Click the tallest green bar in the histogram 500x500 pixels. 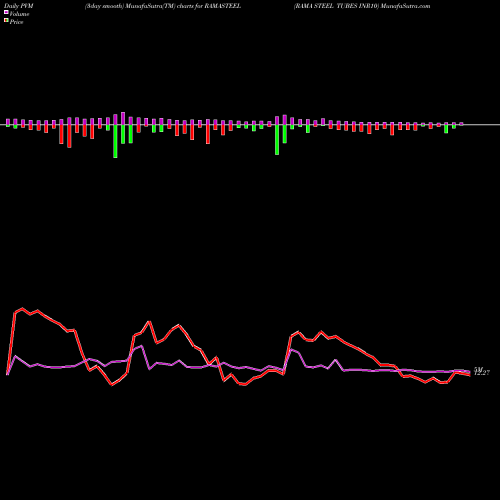pyautogui.click(x=115, y=141)
